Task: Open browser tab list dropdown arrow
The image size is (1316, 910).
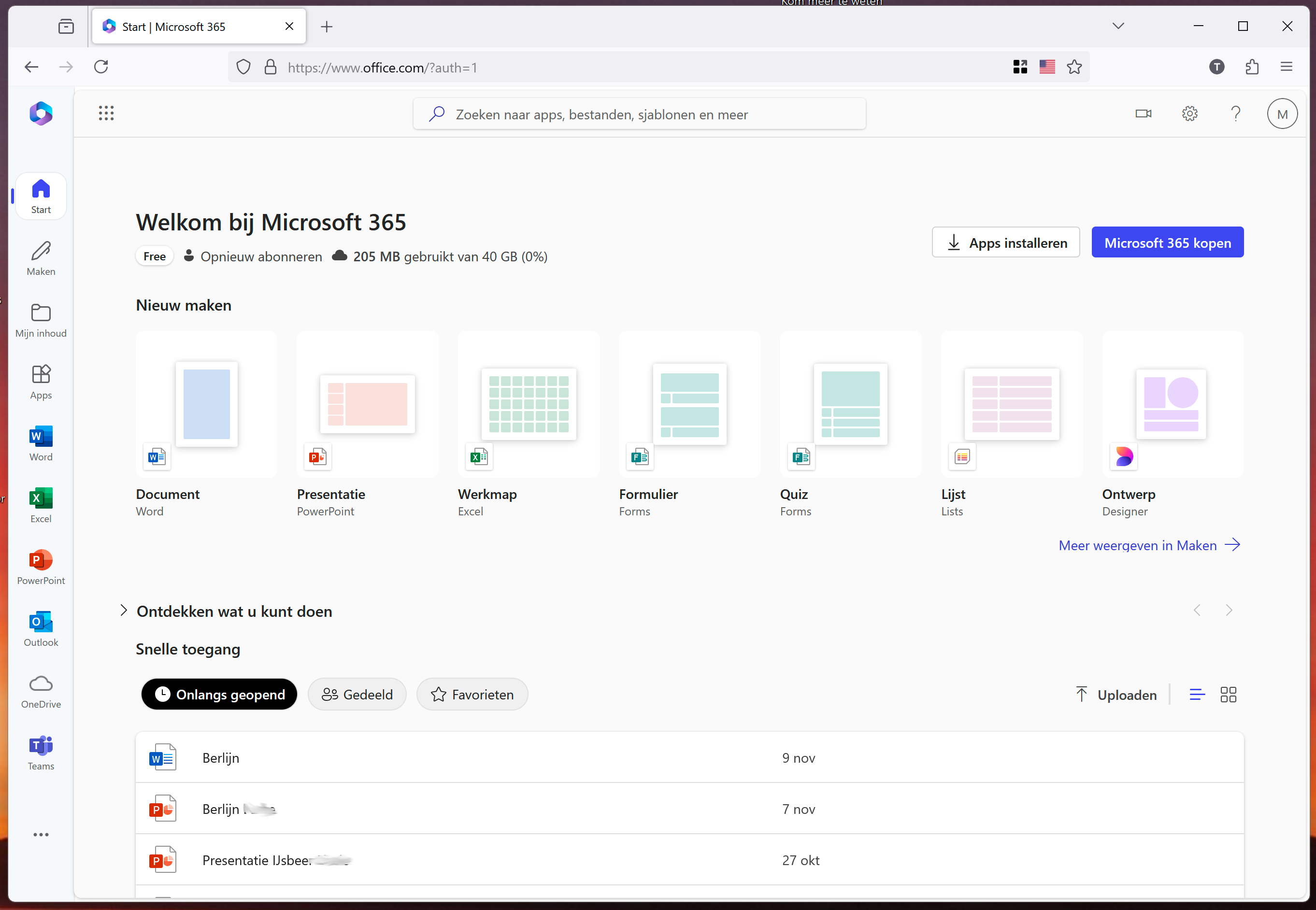Action: [x=1117, y=26]
